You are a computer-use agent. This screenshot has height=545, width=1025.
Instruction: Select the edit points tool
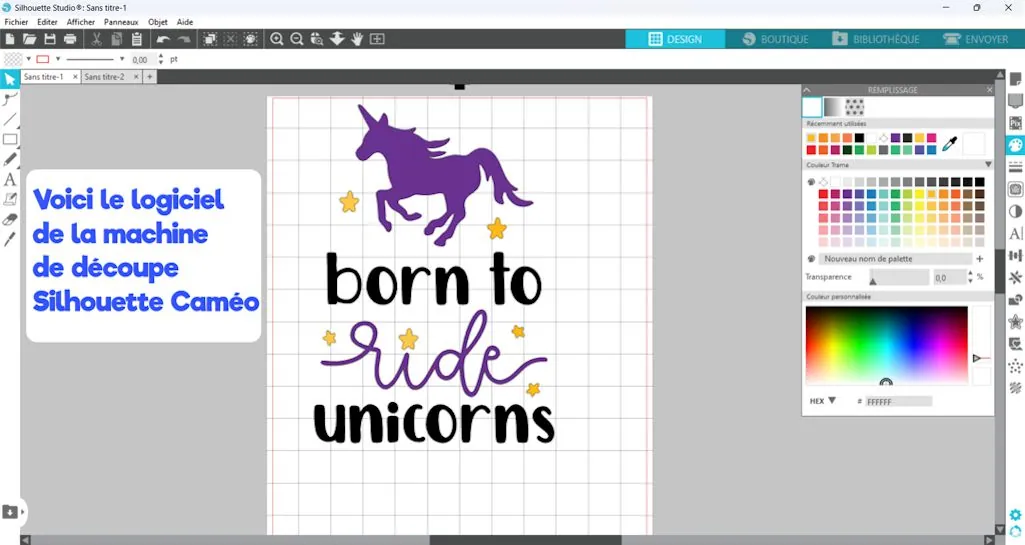[10, 99]
